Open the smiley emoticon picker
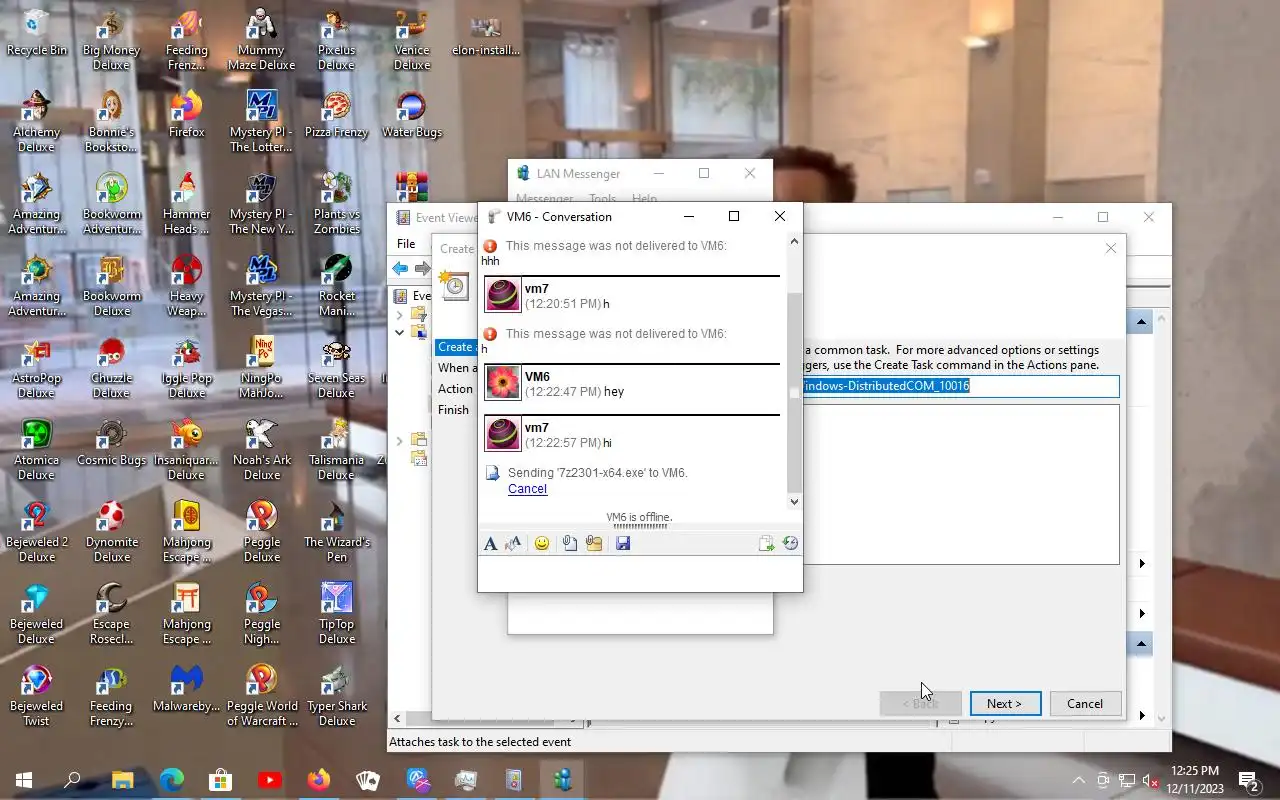Screen dimensions: 1280x800 (x=542, y=543)
